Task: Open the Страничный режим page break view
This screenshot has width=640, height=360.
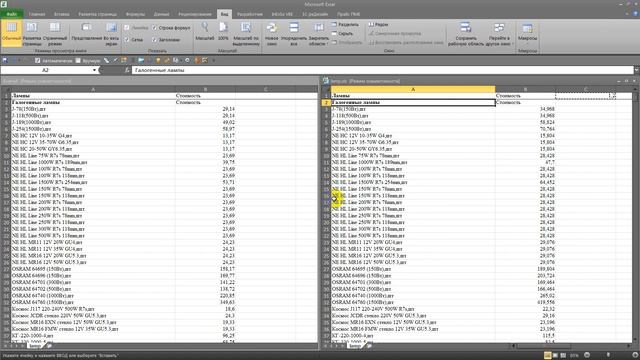Action: click(55, 33)
